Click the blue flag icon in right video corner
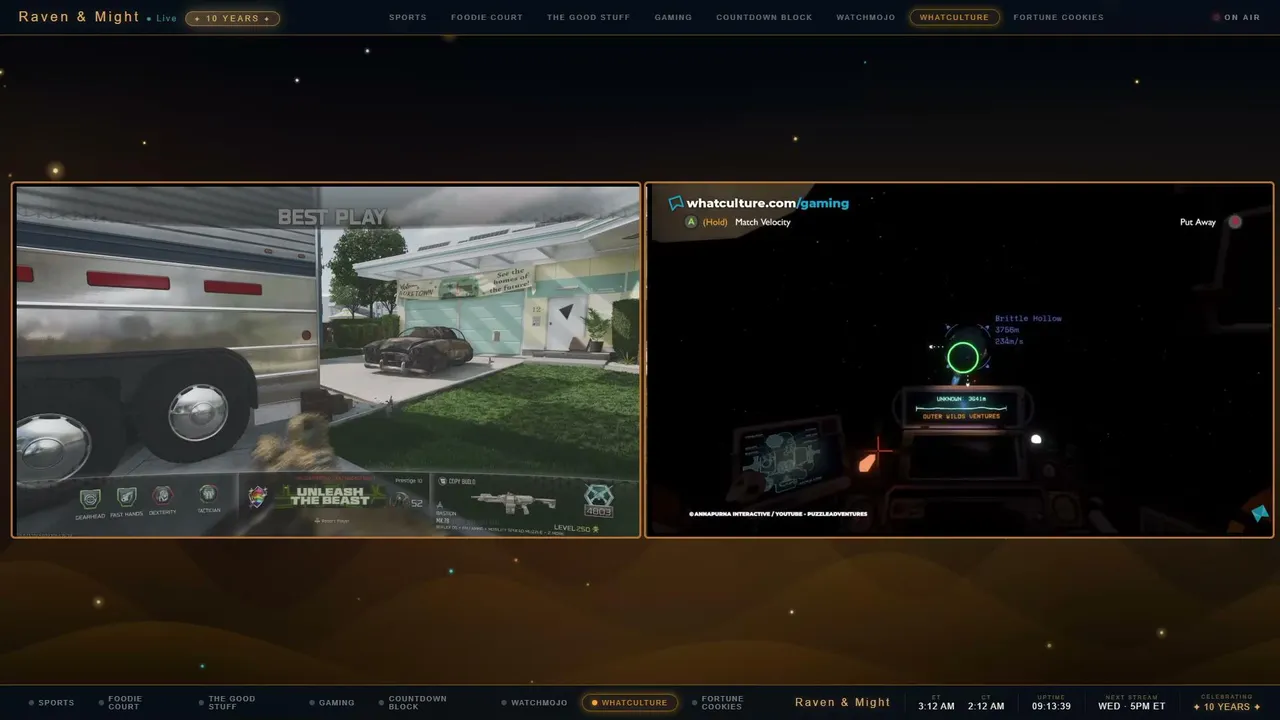 coord(1259,513)
